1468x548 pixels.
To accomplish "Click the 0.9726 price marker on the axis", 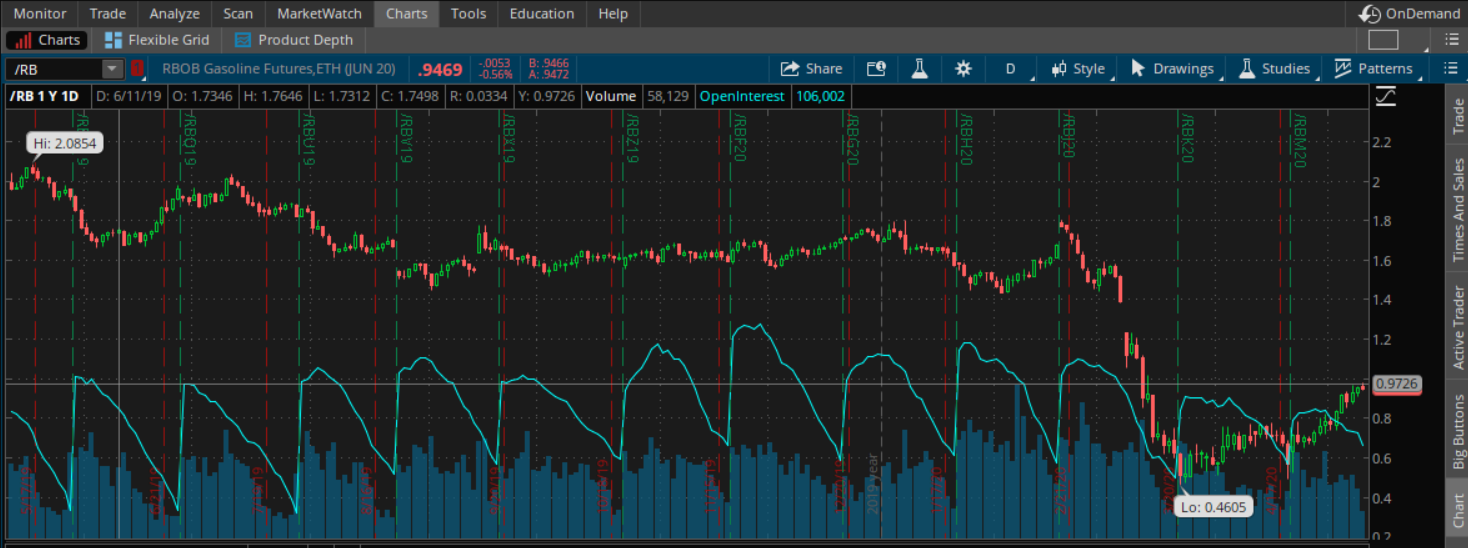I will [x=1397, y=384].
